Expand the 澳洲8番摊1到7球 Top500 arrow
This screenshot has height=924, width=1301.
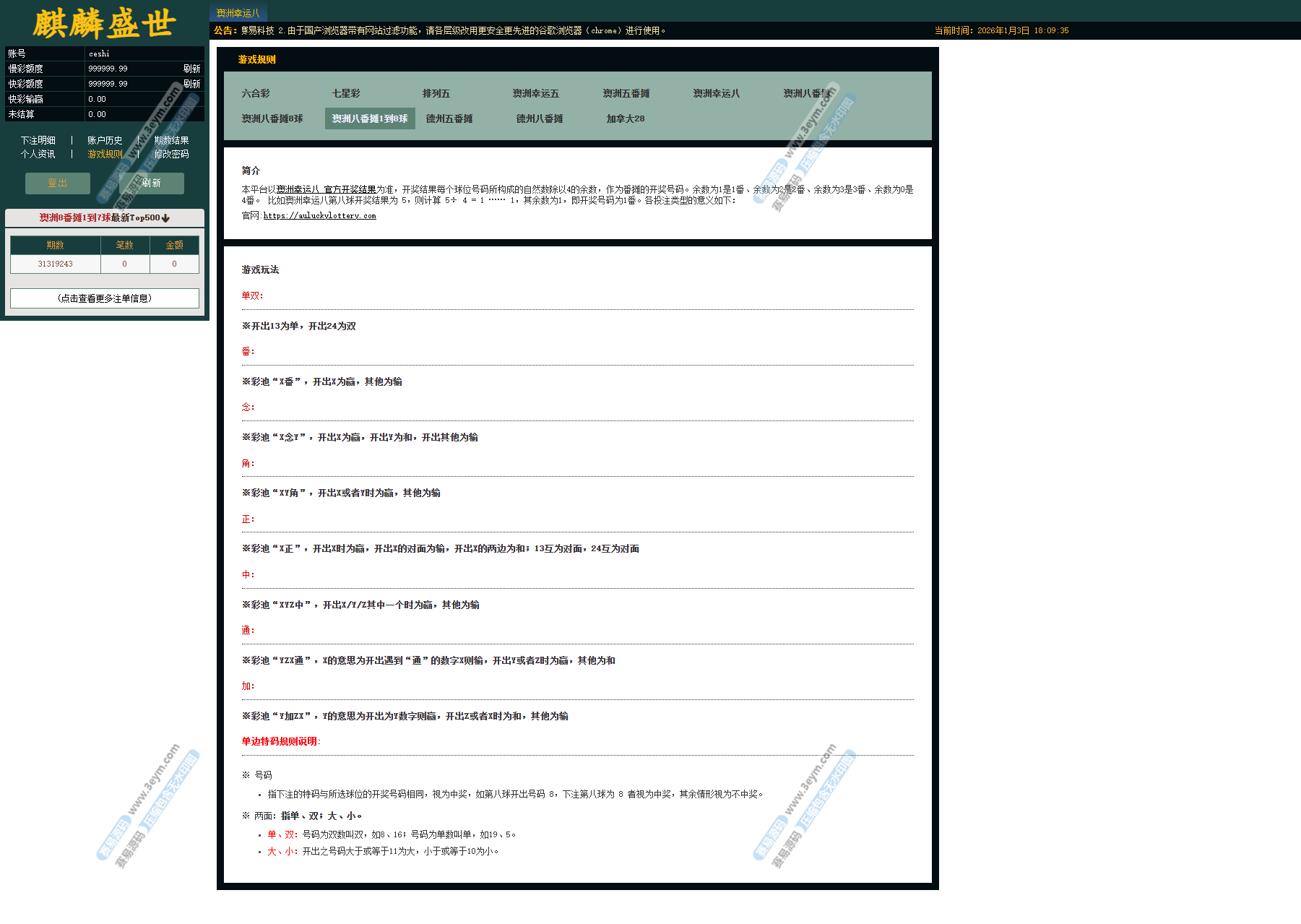(x=165, y=218)
